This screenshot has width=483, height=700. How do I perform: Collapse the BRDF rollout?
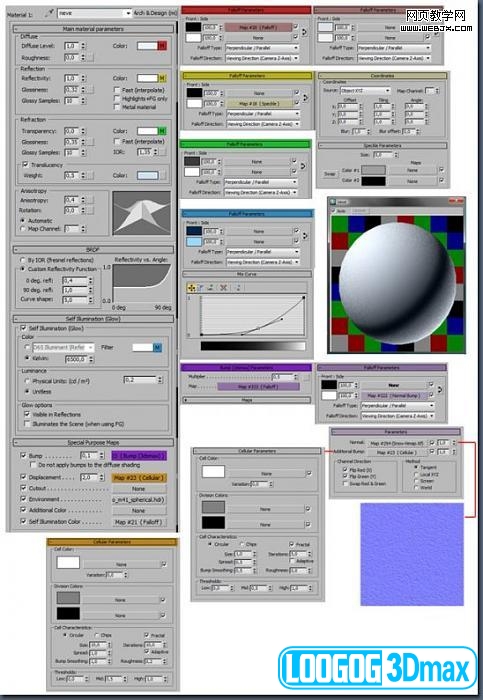(93, 250)
